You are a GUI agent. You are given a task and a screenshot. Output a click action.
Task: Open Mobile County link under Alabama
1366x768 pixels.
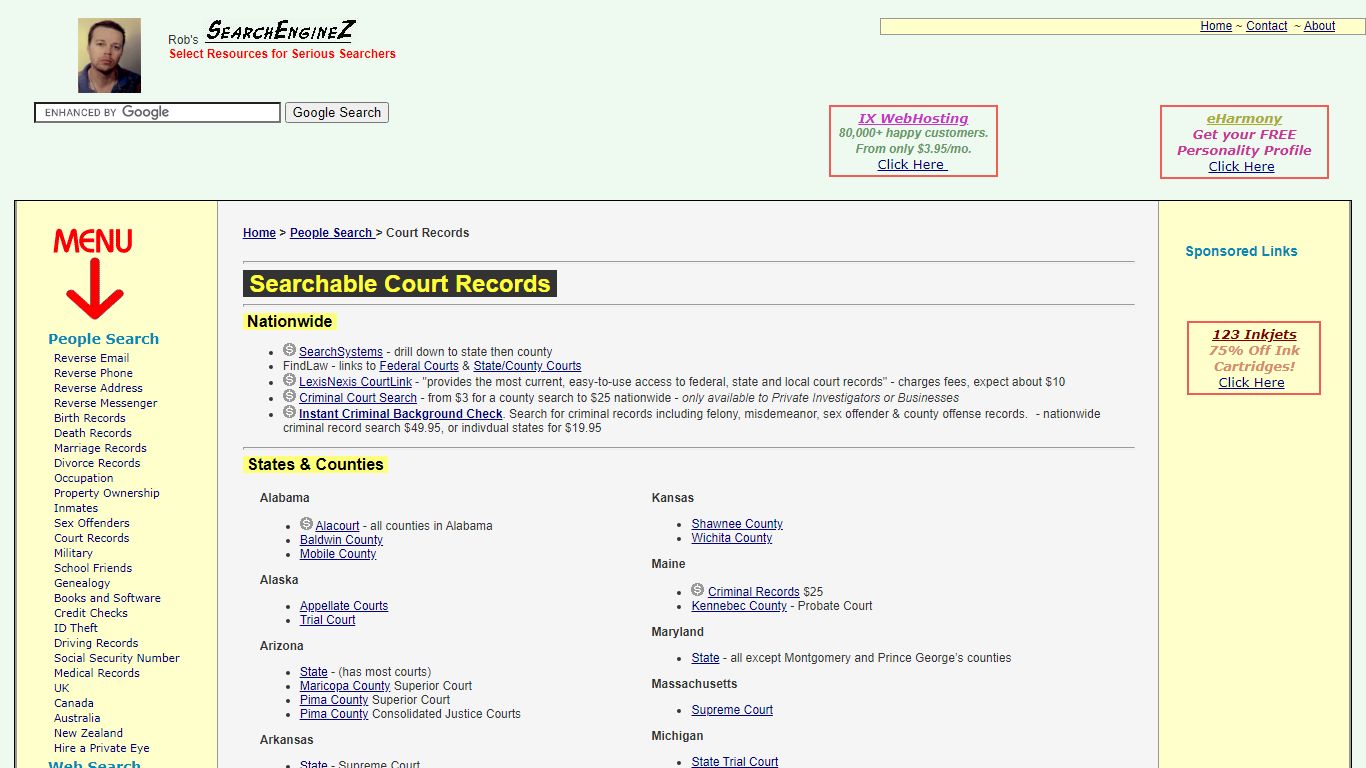(x=338, y=554)
